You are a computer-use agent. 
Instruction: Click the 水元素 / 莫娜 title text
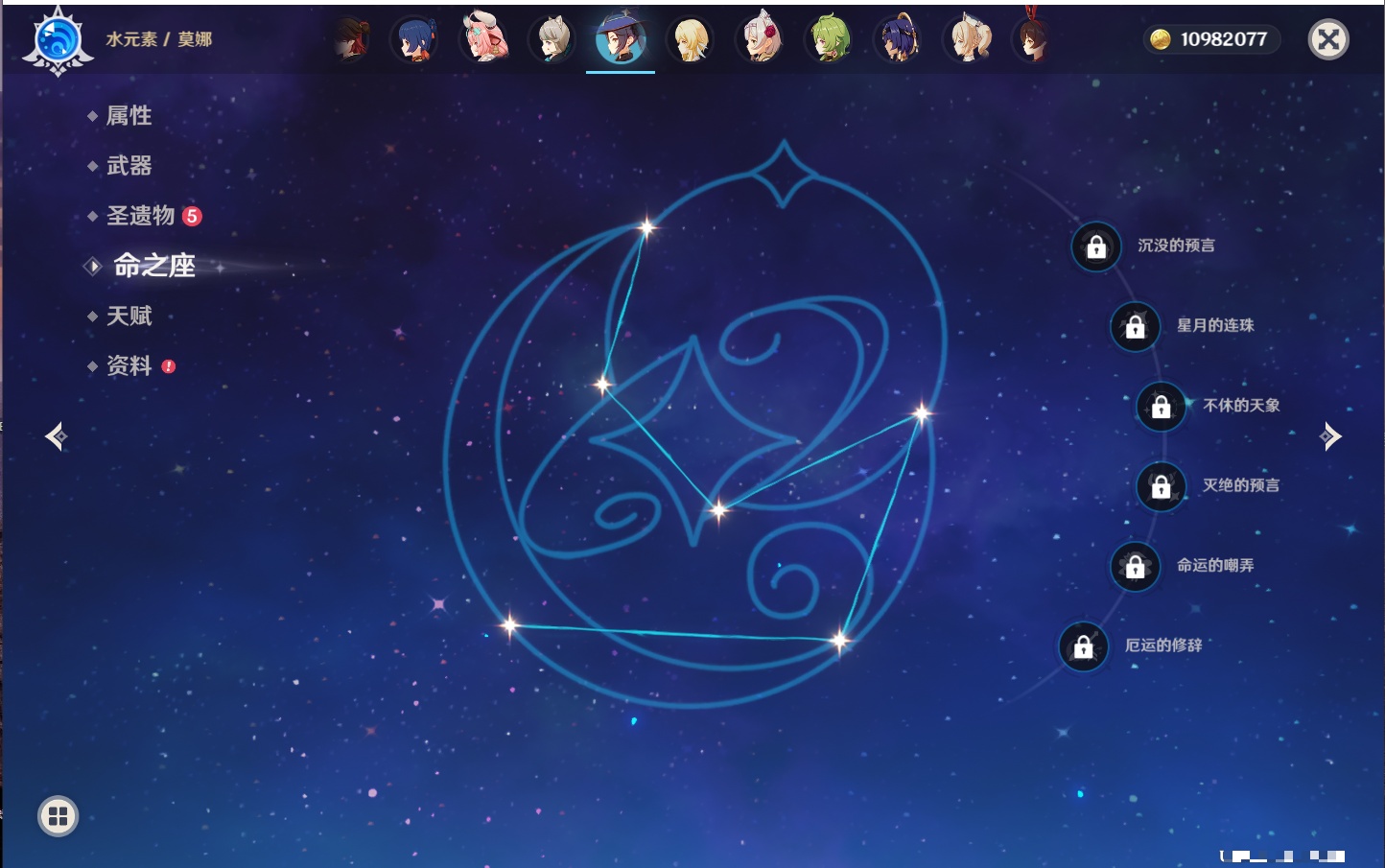coord(159,39)
